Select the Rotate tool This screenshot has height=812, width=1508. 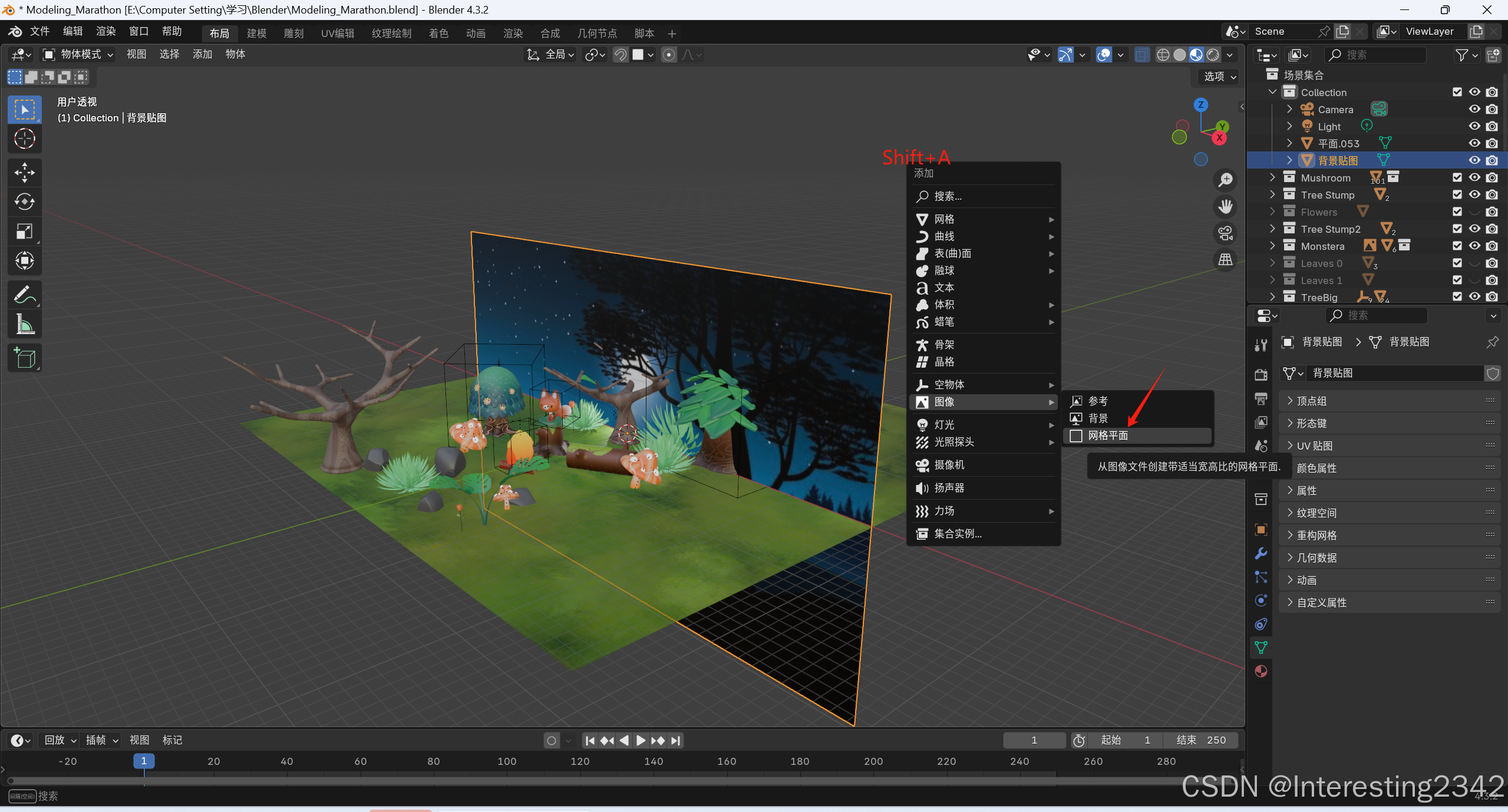tap(24, 202)
